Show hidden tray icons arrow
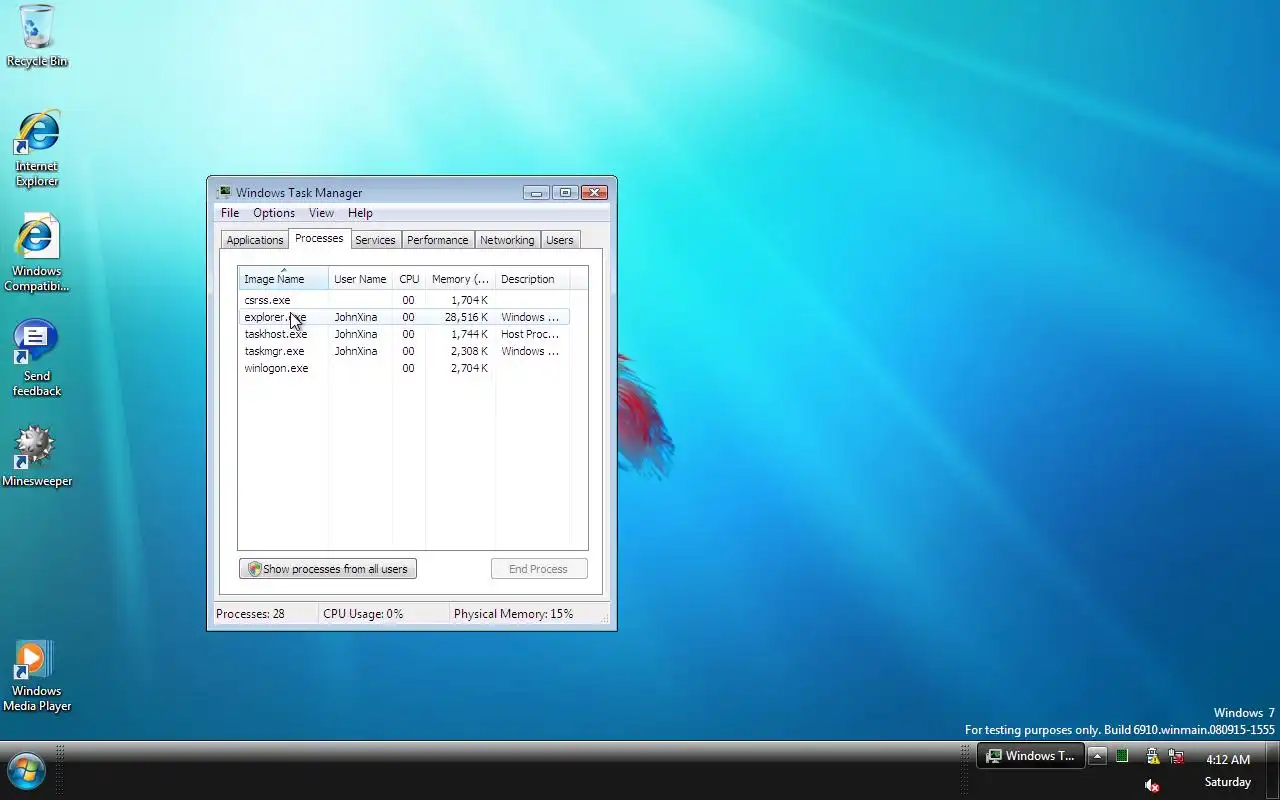 (1097, 756)
